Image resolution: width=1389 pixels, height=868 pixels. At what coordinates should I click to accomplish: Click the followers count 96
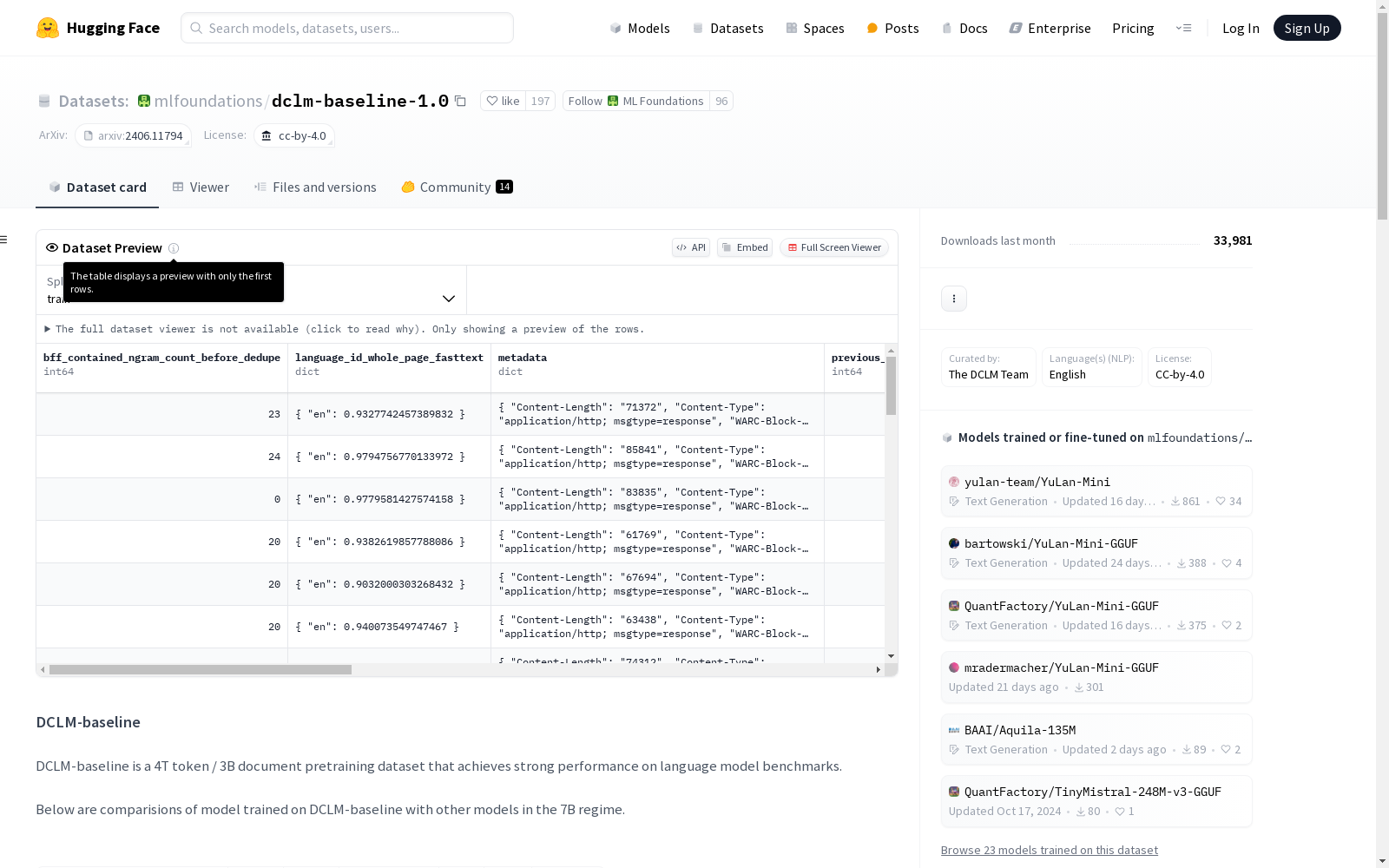point(721,101)
